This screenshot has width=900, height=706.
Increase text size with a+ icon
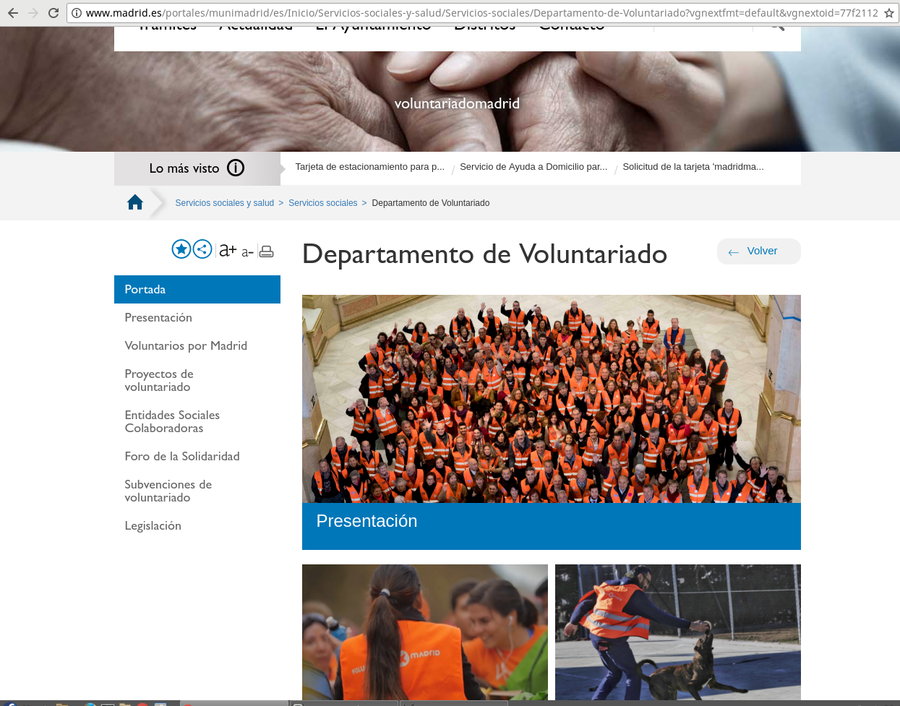(228, 251)
